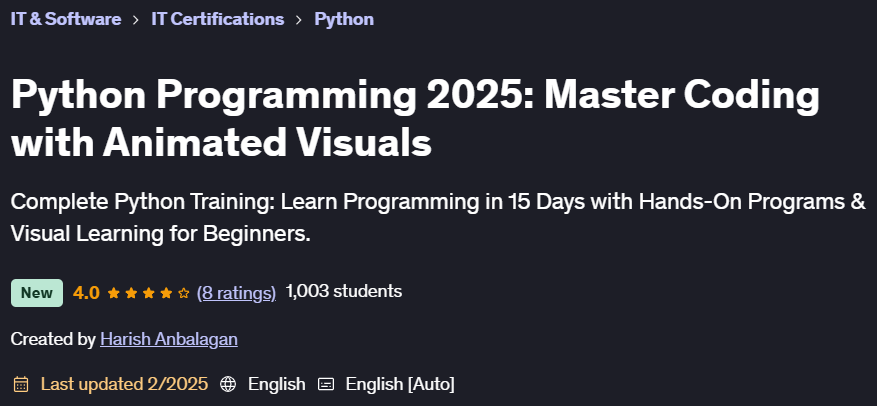The width and height of the screenshot is (877, 406).
Task: Click the English language label
Action: point(277,384)
